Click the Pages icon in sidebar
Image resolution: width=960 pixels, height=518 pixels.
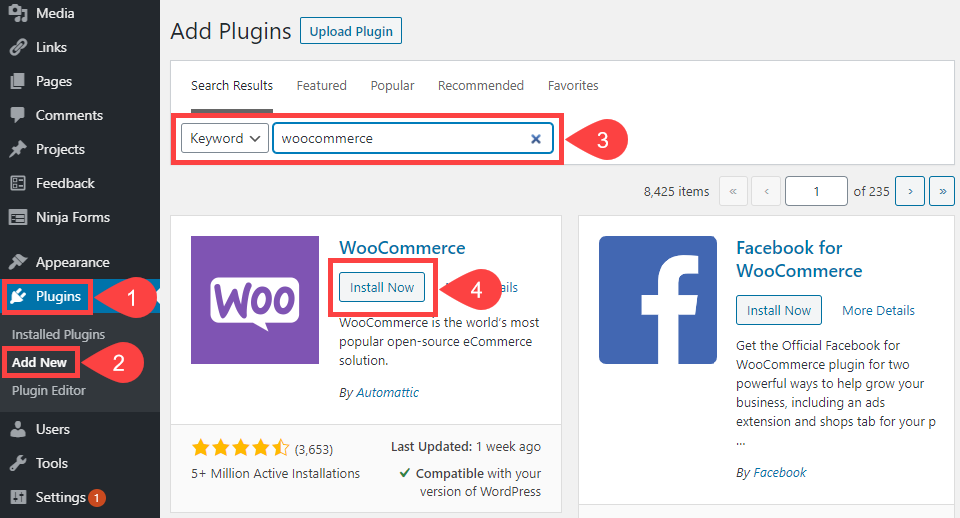click(x=18, y=81)
